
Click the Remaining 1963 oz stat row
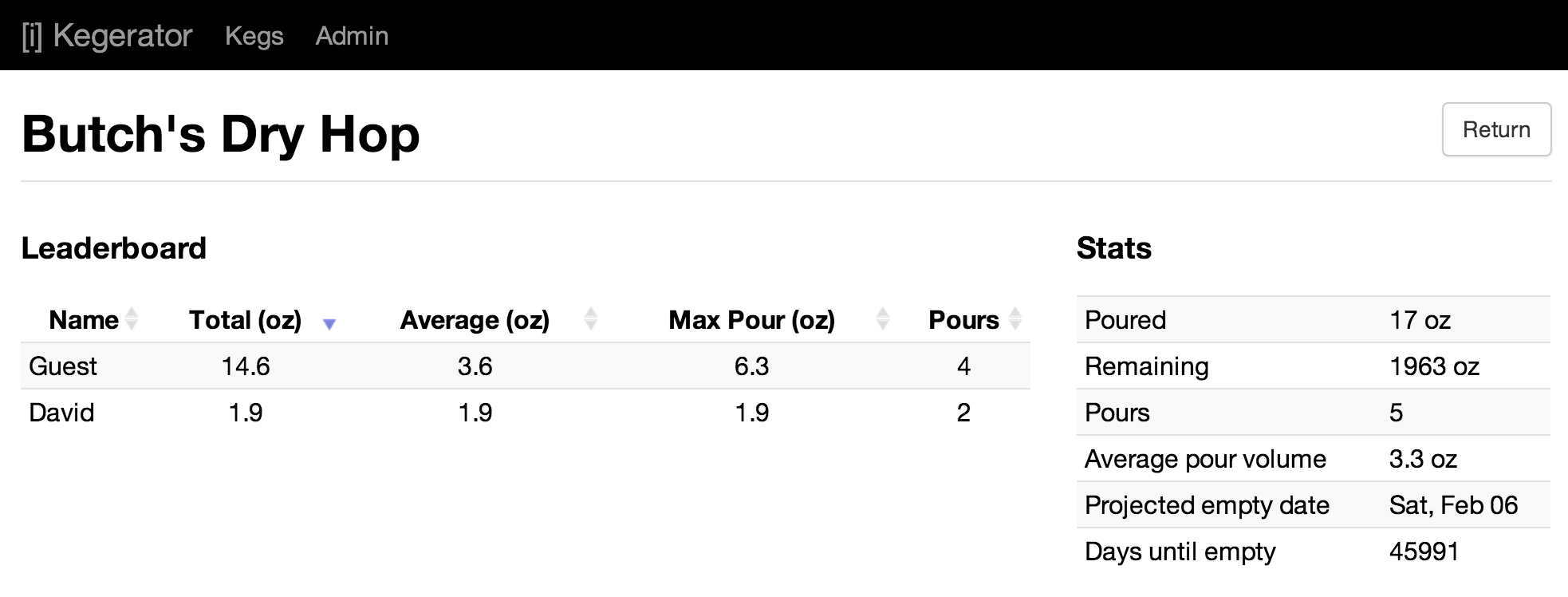pyautogui.click(x=1313, y=366)
